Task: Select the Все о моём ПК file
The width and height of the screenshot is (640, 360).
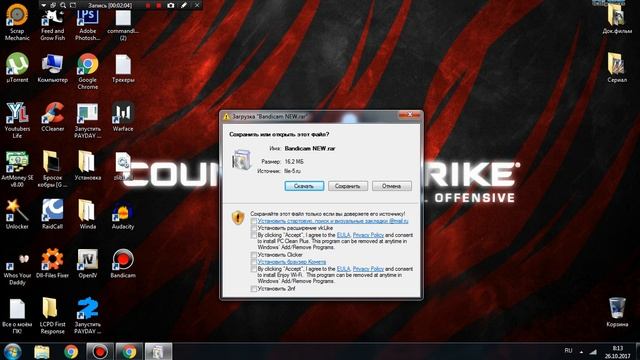Action: coord(17,316)
